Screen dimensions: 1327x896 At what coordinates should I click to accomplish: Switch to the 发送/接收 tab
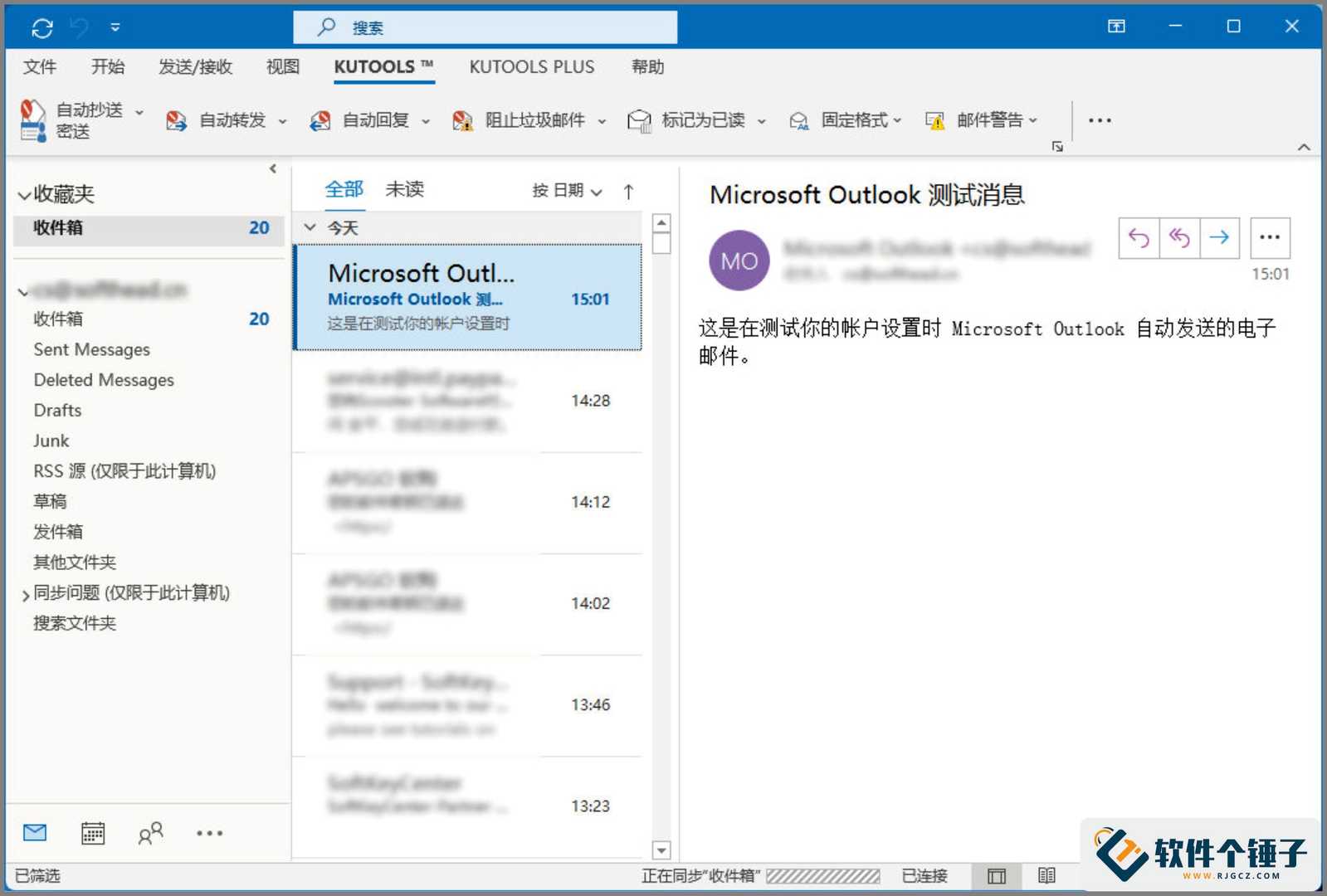click(x=195, y=66)
